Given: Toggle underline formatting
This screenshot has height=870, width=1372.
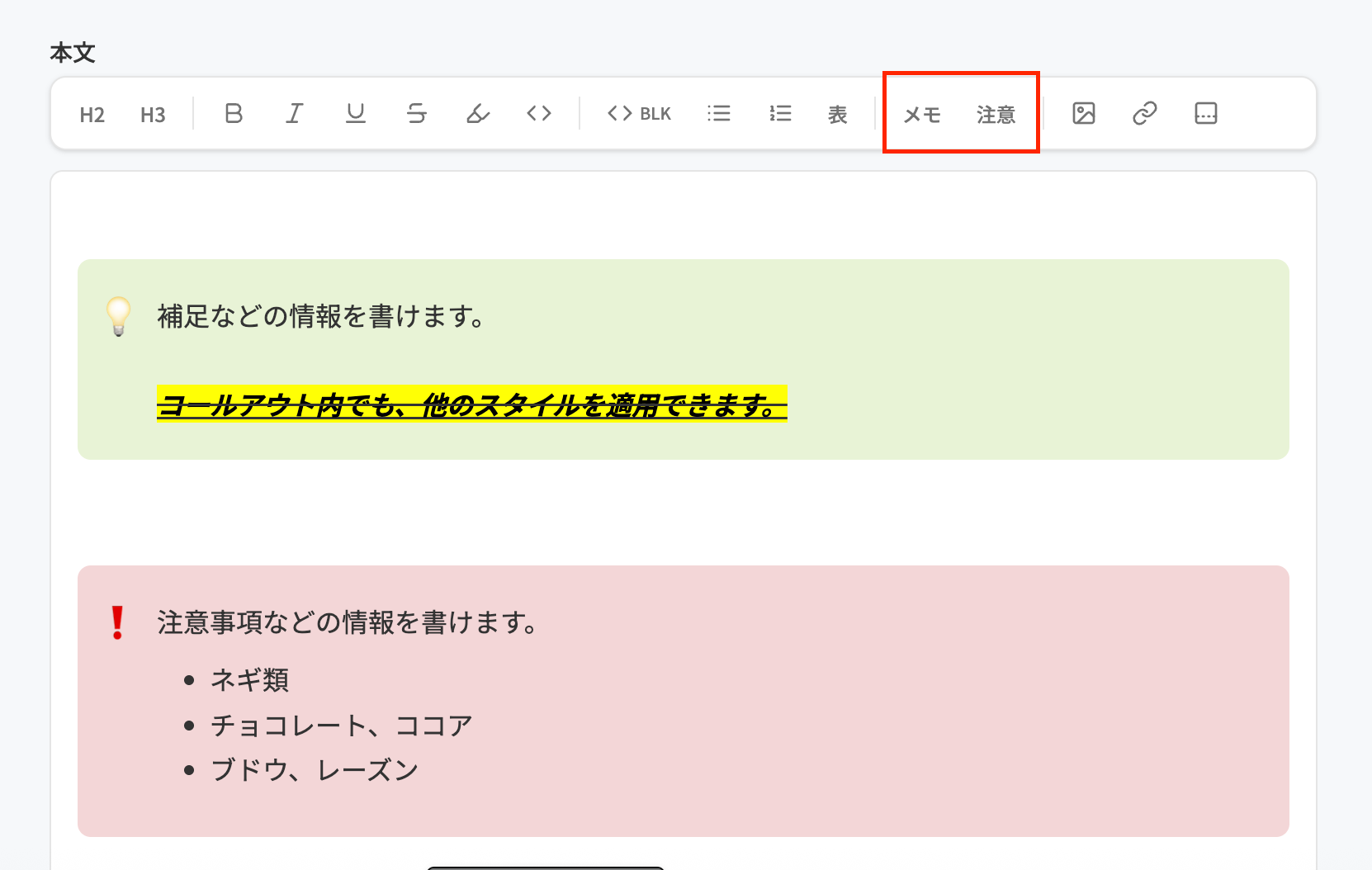Looking at the screenshot, I should click(x=356, y=113).
